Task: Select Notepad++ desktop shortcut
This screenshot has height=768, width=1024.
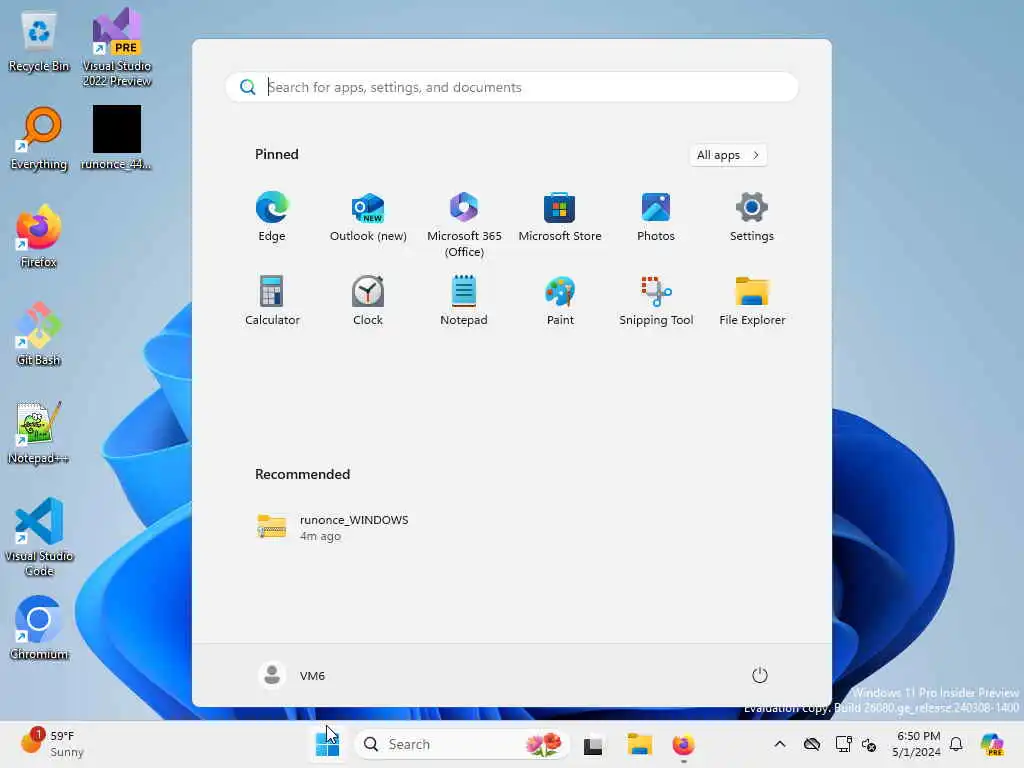Action: (39, 432)
